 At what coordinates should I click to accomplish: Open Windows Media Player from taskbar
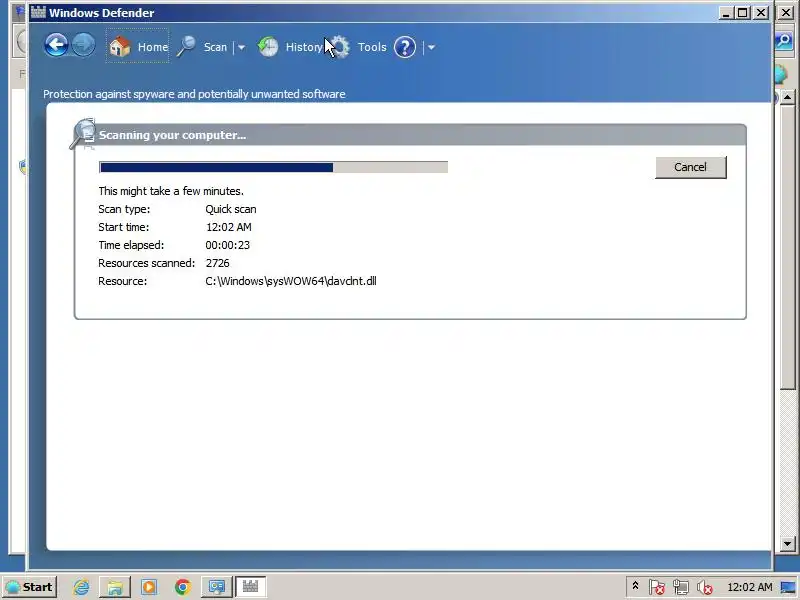[149, 587]
